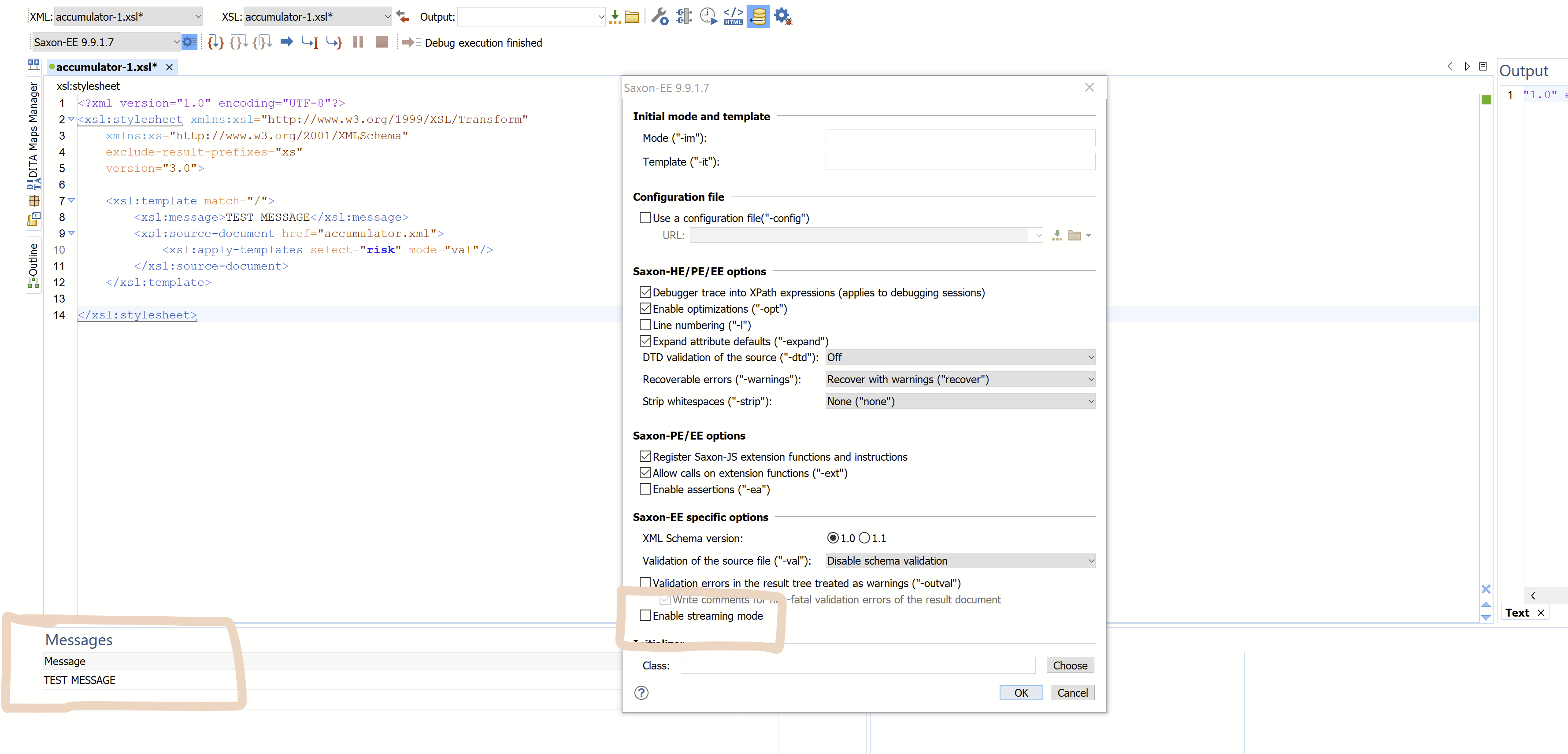Go to previous editor tab arrow
Screen dimensions: 1568x754
(x=1450, y=67)
